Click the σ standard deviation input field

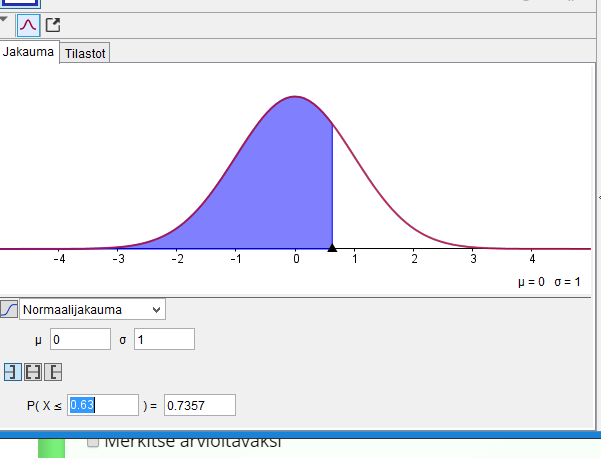pos(164,340)
